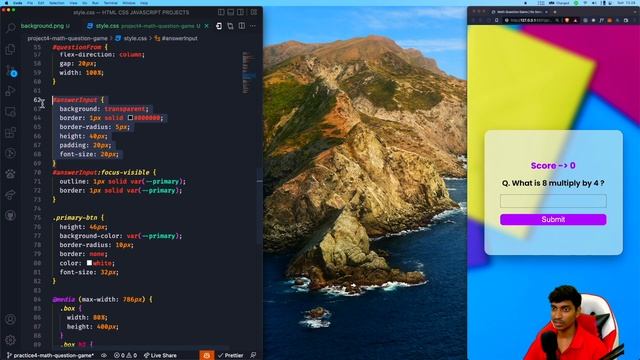Open the Accounts menu in activity bar
Image resolution: width=640 pixels, height=360 pixels.
coord(11,319)
